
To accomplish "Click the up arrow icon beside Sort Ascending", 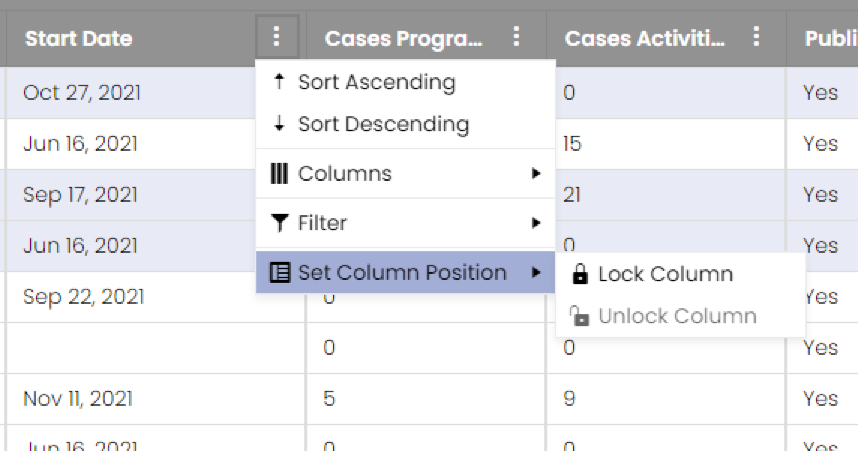I will [x=279, y=82].
